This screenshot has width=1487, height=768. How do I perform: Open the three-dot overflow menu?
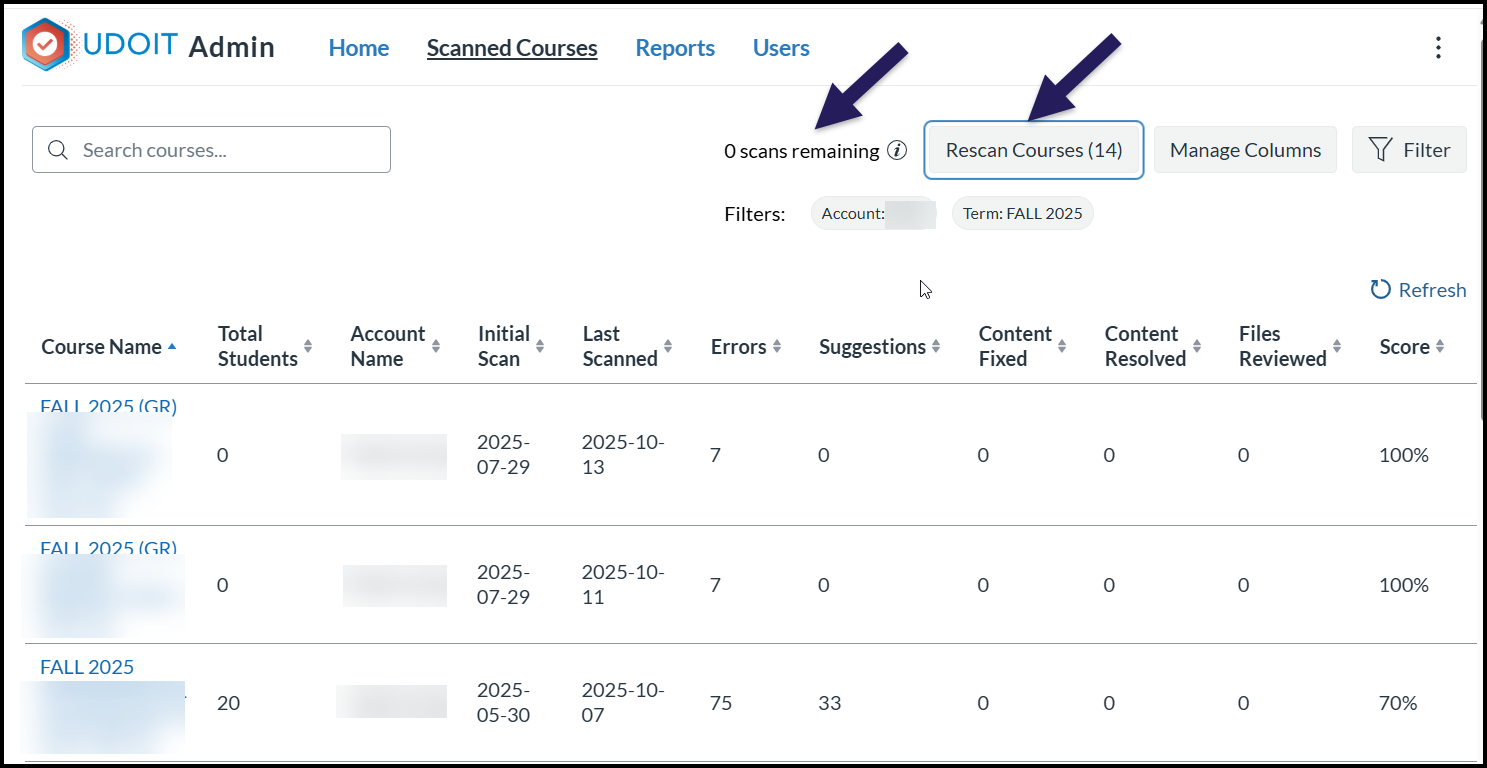click(x=1438, y=47)
